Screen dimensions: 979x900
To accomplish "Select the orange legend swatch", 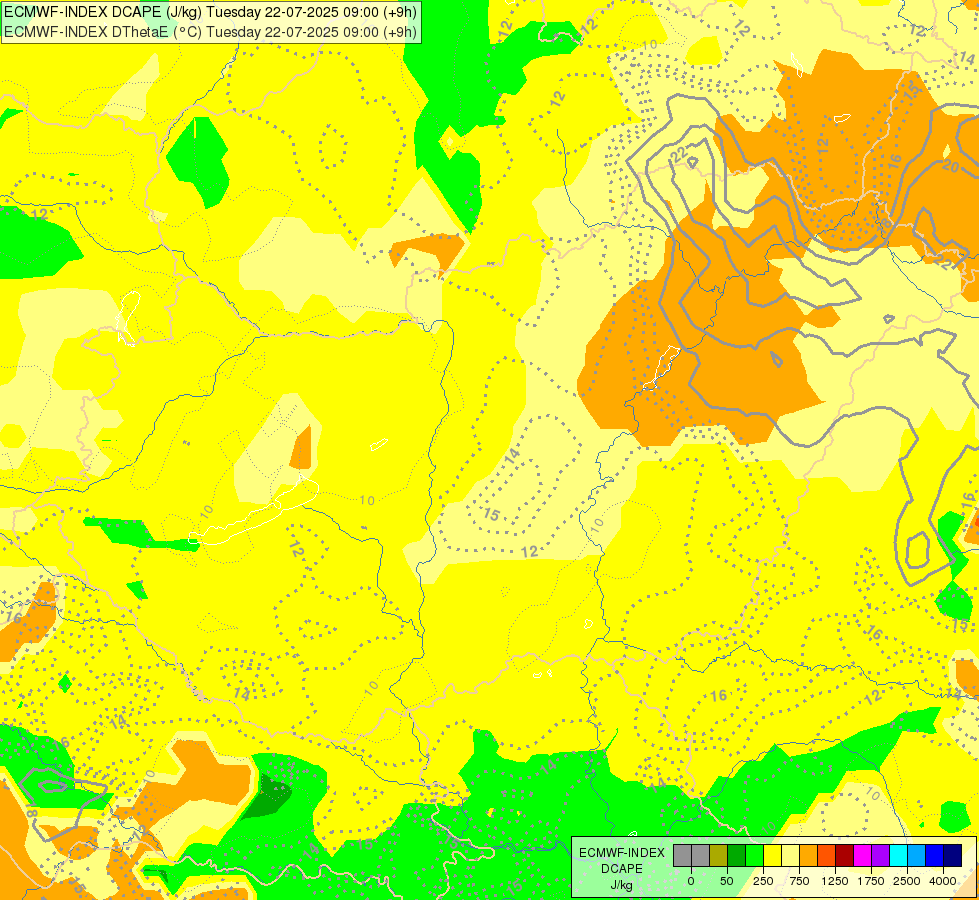I will pyautogui.click(x=809, y=855).
